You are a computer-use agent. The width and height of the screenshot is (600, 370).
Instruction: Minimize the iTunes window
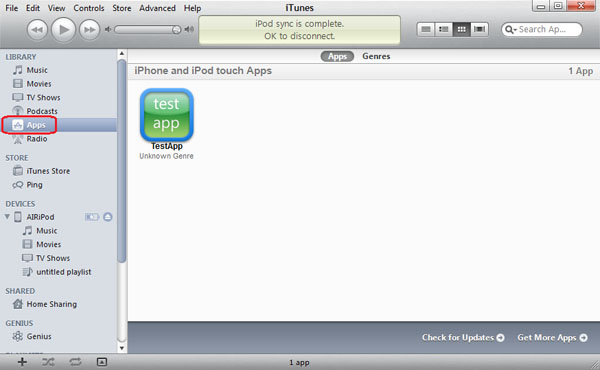tap(541, 6)
